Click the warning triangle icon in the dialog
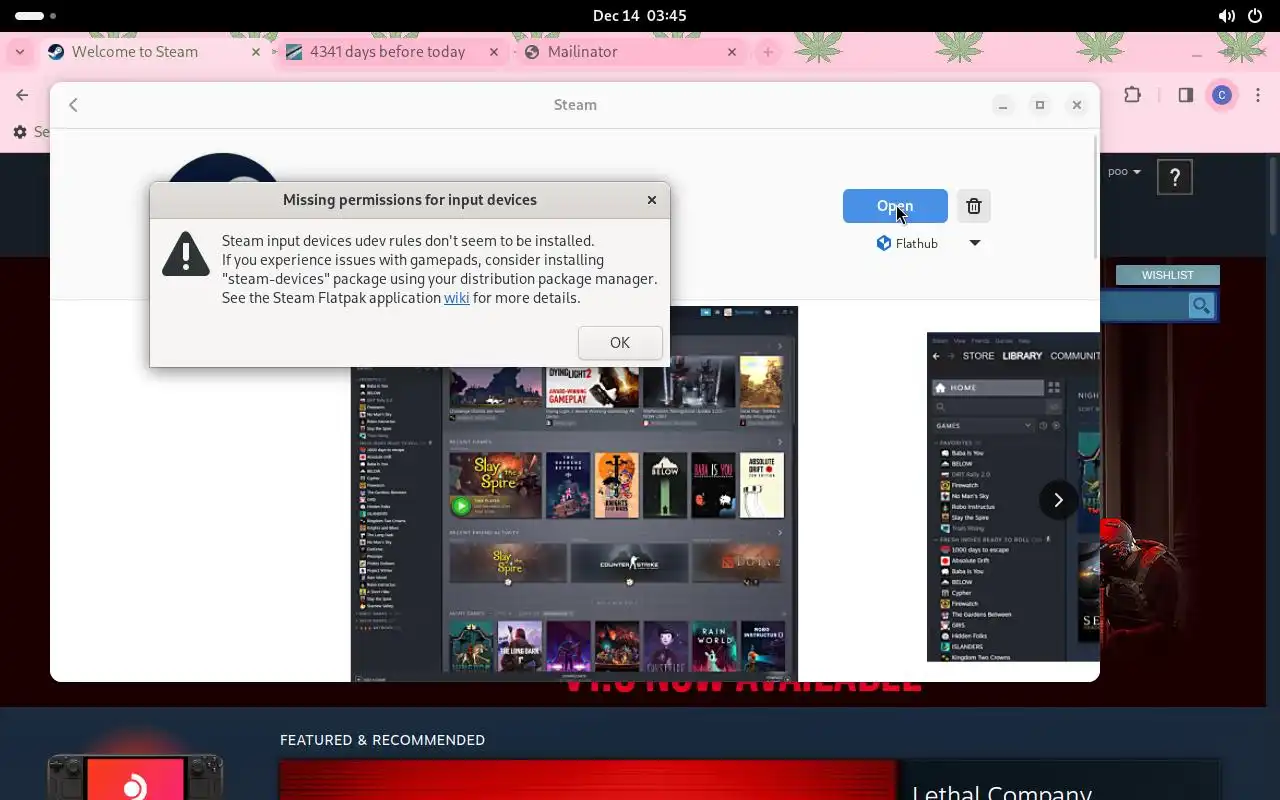 [x=186, y=253]
